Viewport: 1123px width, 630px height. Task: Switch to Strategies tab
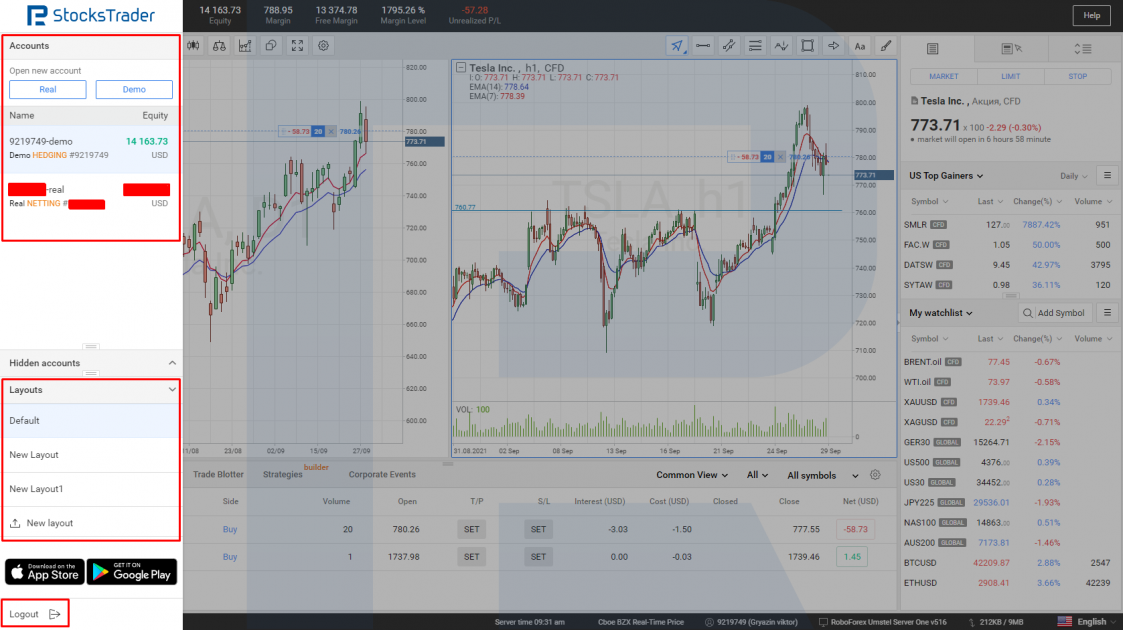283,475
